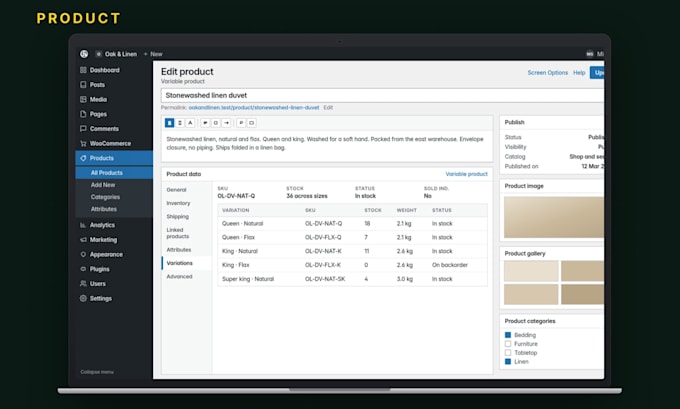Click into the product description text area

[327, 146]
